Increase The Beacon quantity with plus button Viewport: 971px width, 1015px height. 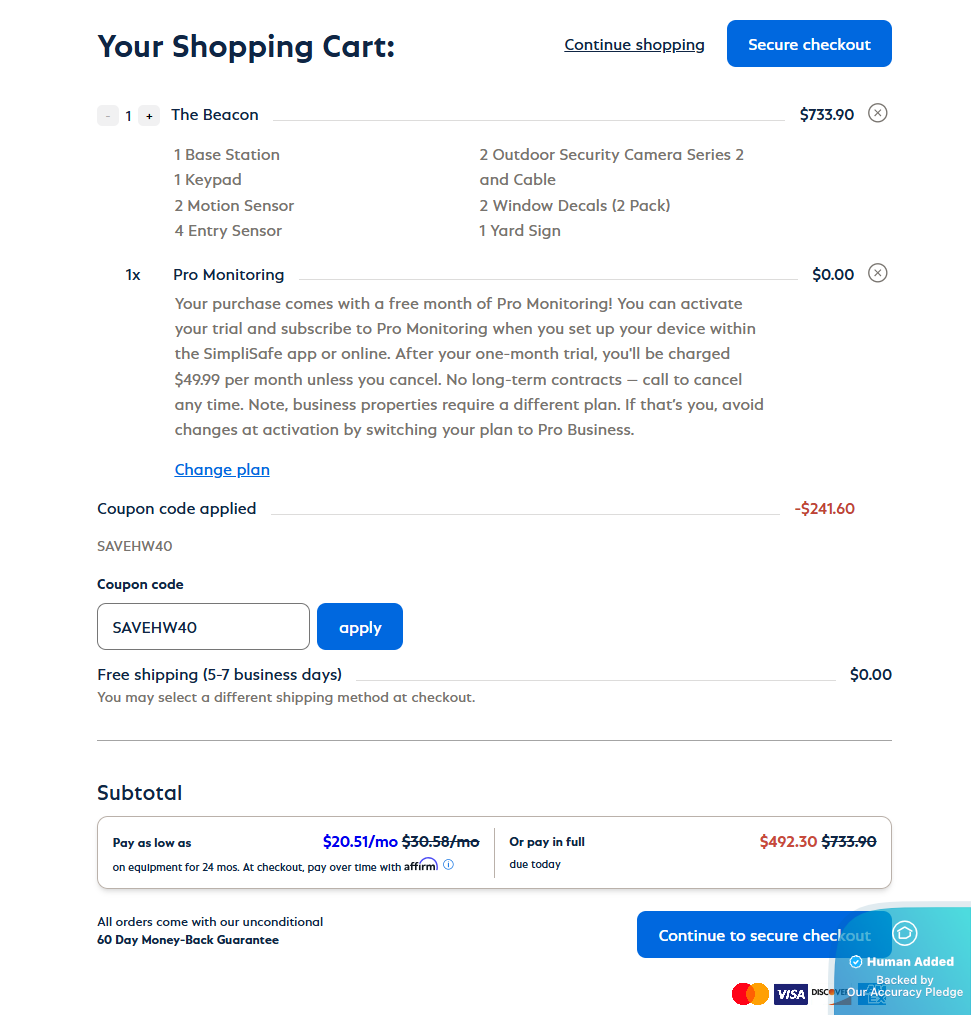(x=149, y=116)
